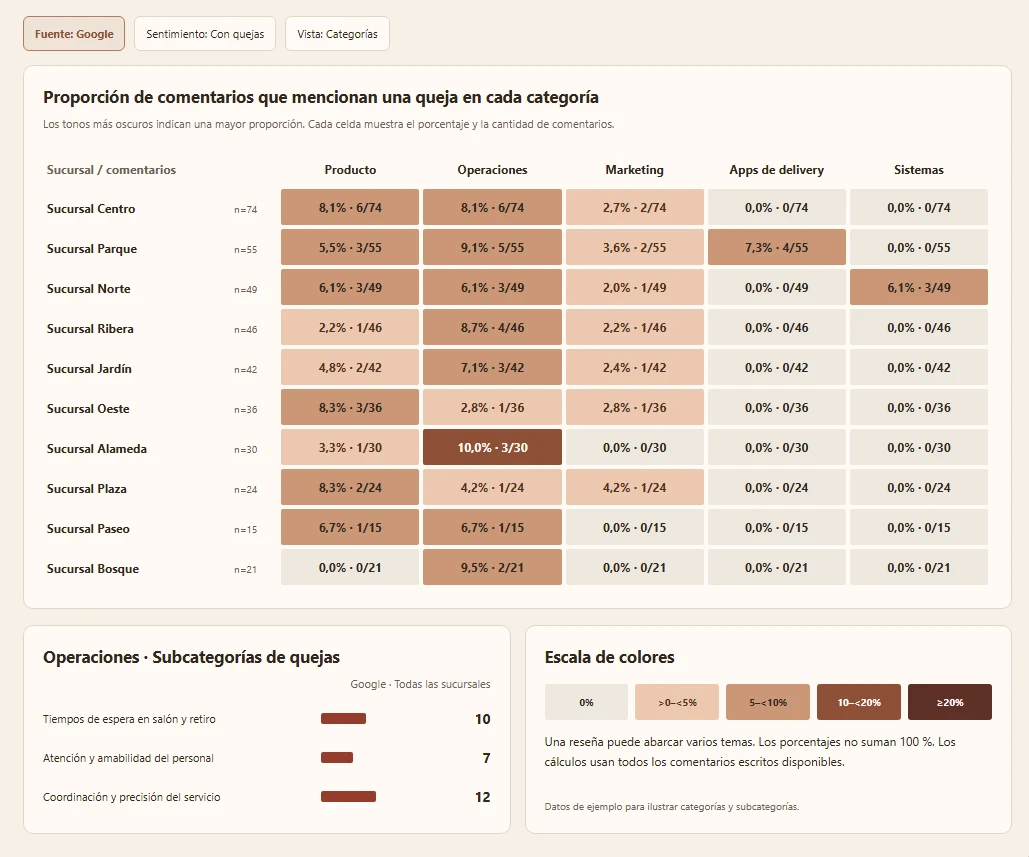Select the 0% legend swatch
The height and width of the screenshot is (857, 1029).
(586, 702)
